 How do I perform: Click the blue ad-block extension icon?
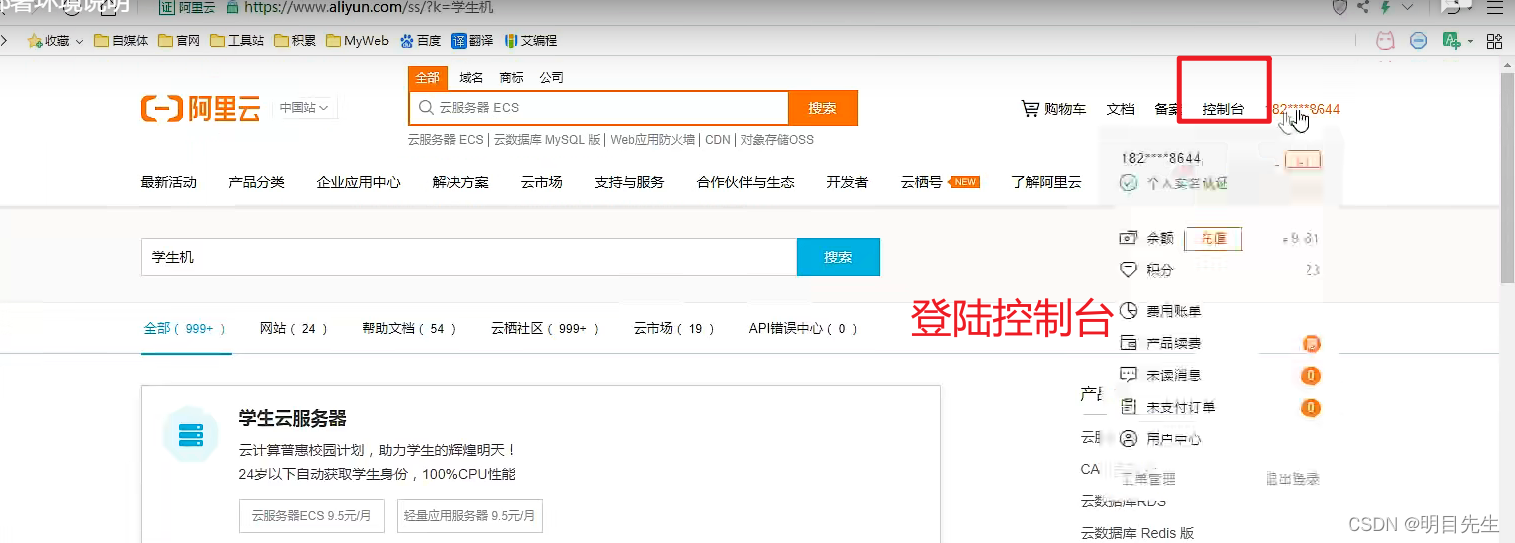pyautogui.click(x=1418, y=41)
